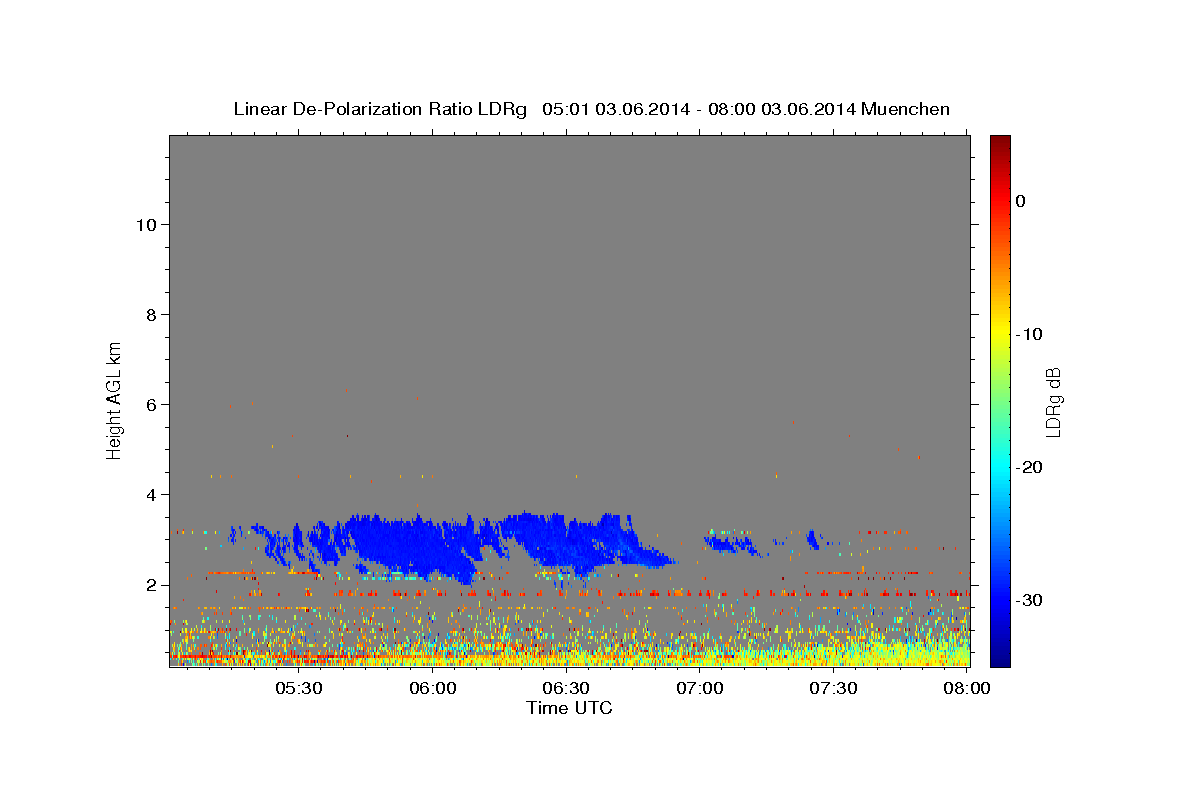The width and height of the screenshot is (1200, 800).
Task: Click the colorbar value -20
Action: pos(1029,467)
